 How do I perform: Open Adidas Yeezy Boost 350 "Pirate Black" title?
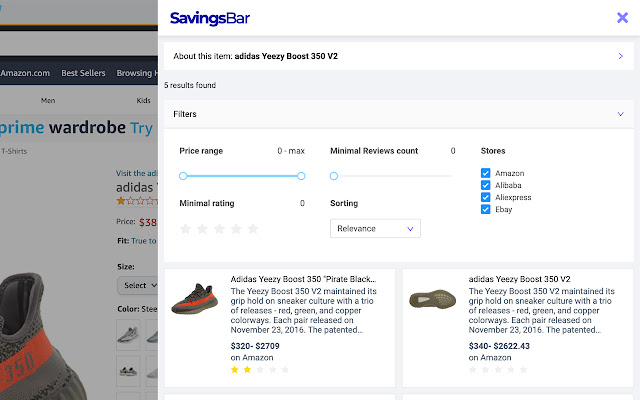303,279
